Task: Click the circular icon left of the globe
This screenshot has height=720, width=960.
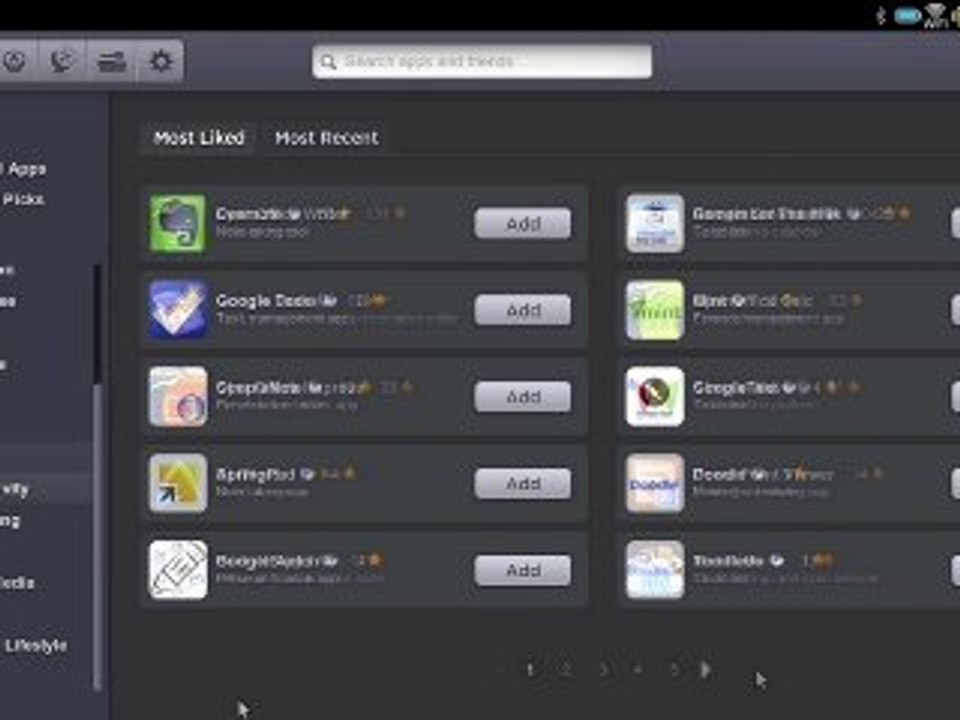Action: click(13, 61)
